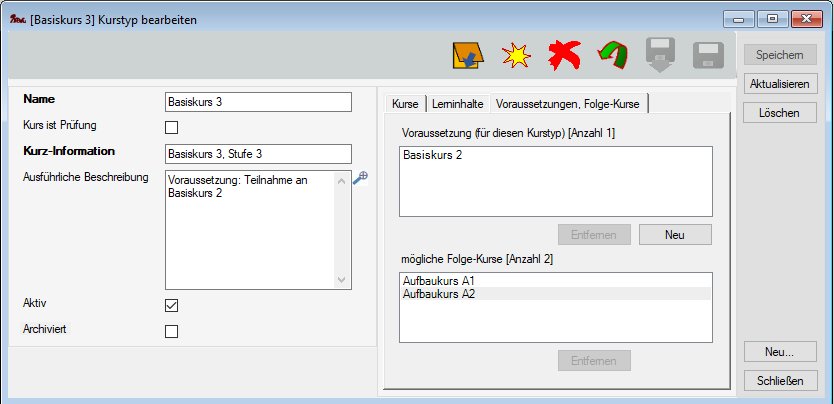The width and height of the screenshot is (834, 404).
Task: Click the 'Aktualisieren' button
Action: (779, 84)
